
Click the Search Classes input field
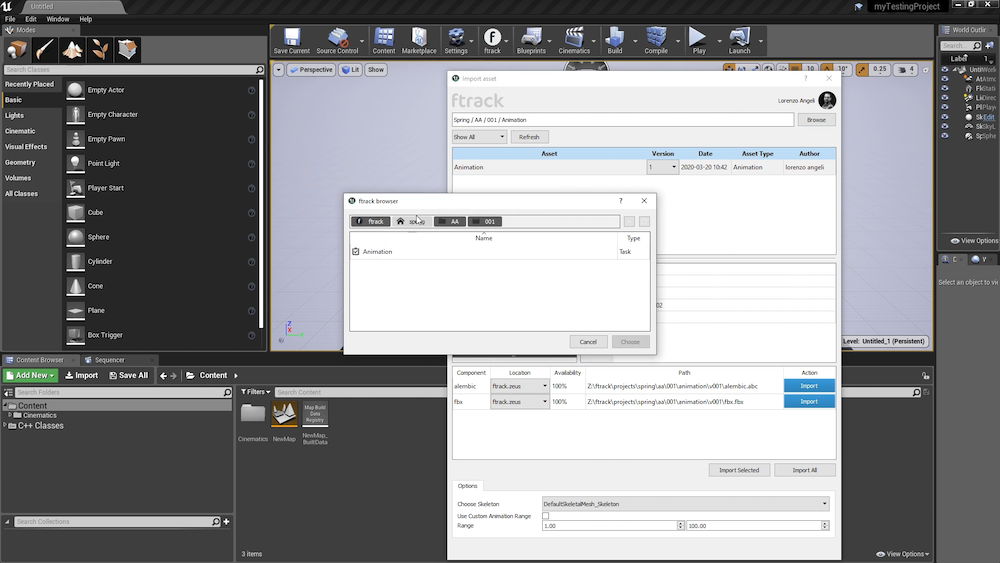pos(133,69)
